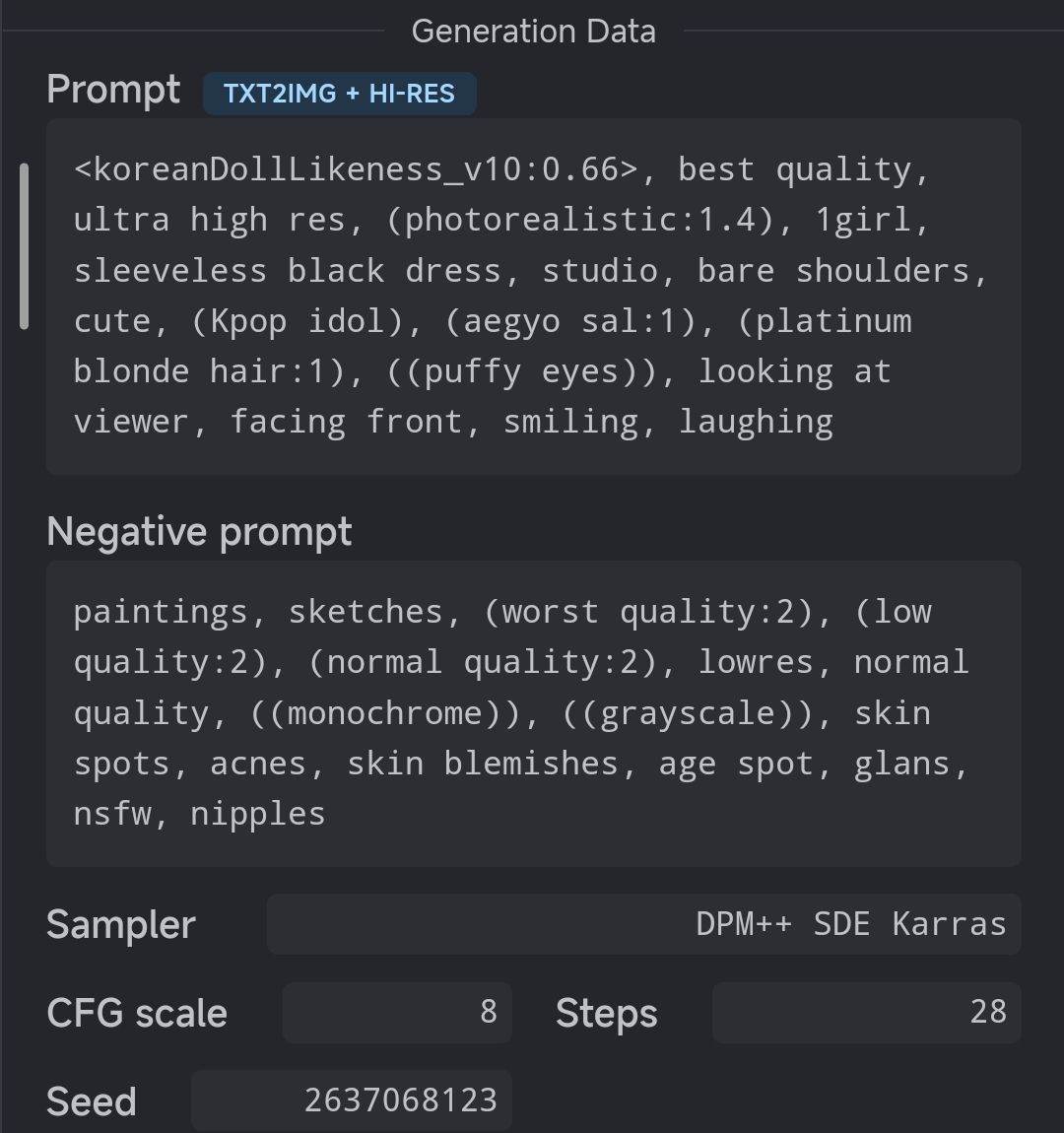Click inside the Negative prompt text box
The height and width of the screenshot is (1133, 1064).
coord(533,713)
